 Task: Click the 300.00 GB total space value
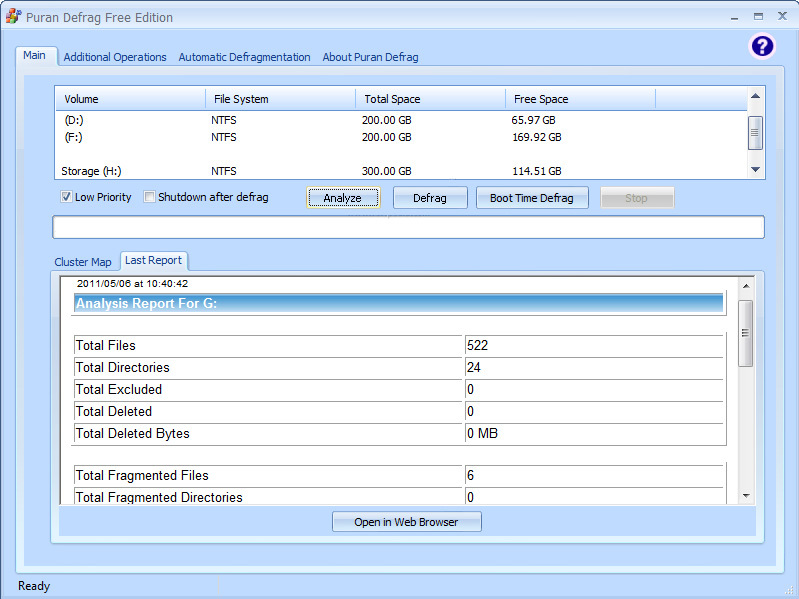point(387,171)
